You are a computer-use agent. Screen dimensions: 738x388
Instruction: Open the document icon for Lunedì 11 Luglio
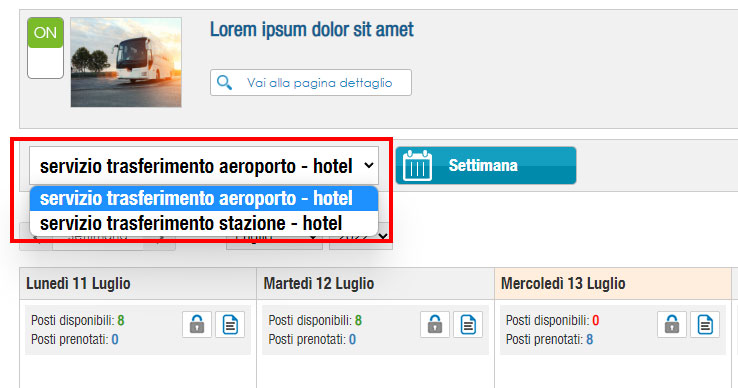230,324
